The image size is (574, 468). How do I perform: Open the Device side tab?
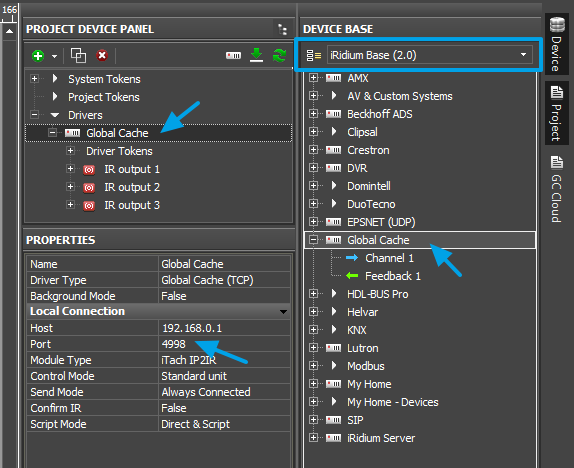[556, 44]
